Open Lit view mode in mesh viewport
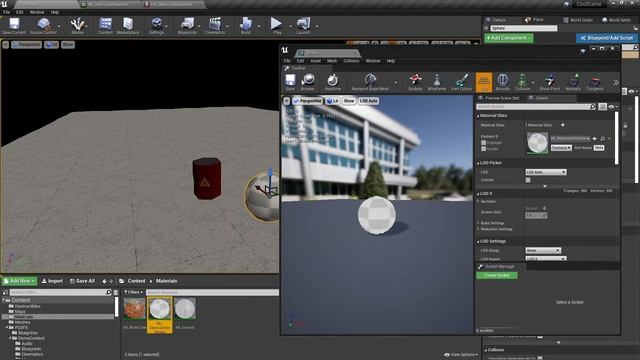 coord(333,101)
